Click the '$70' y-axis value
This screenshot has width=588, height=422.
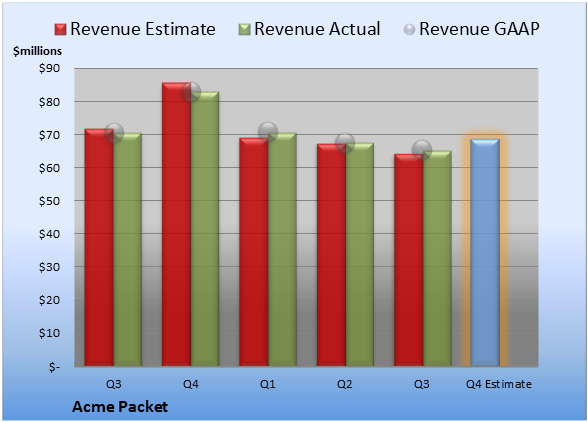coord(49,135)
